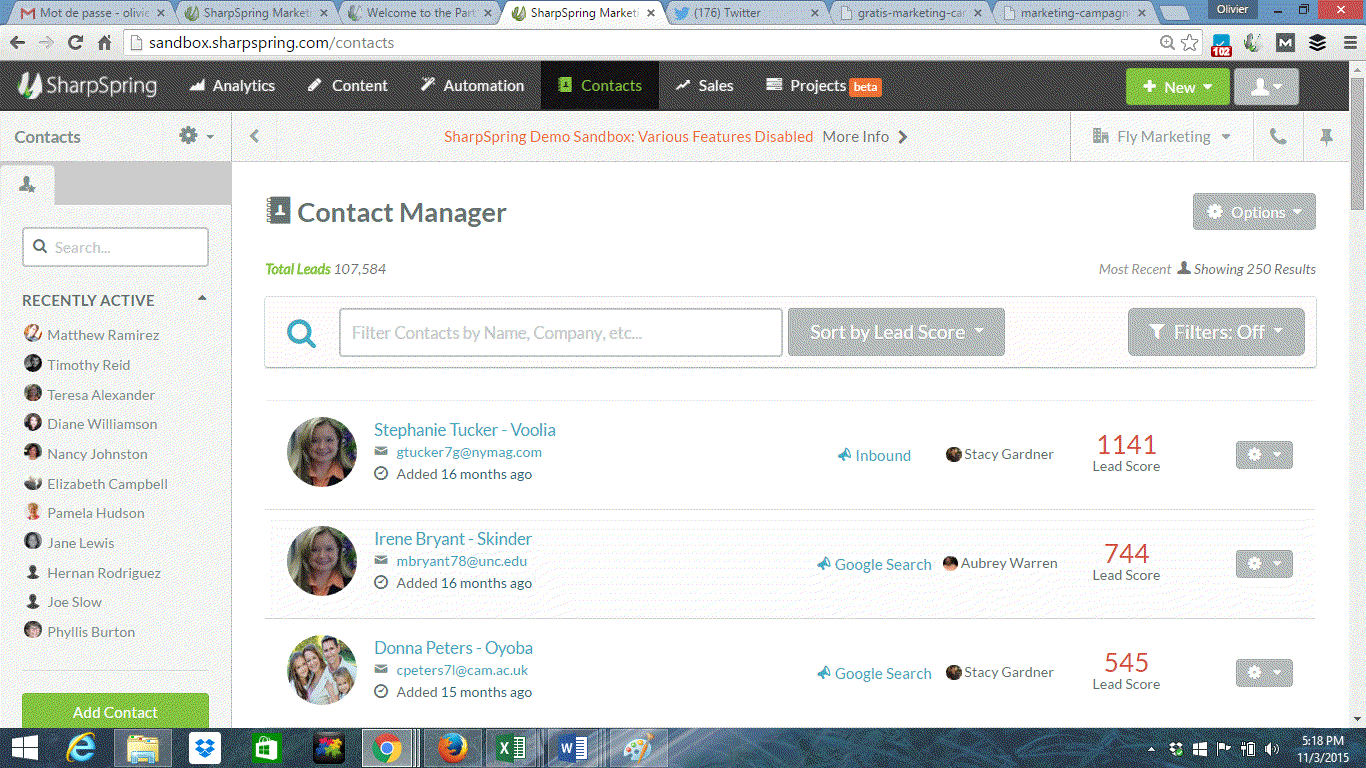The image size is (1366, 768).
Task: Open the Options dropdown
Action: [x=1254, y=211]
